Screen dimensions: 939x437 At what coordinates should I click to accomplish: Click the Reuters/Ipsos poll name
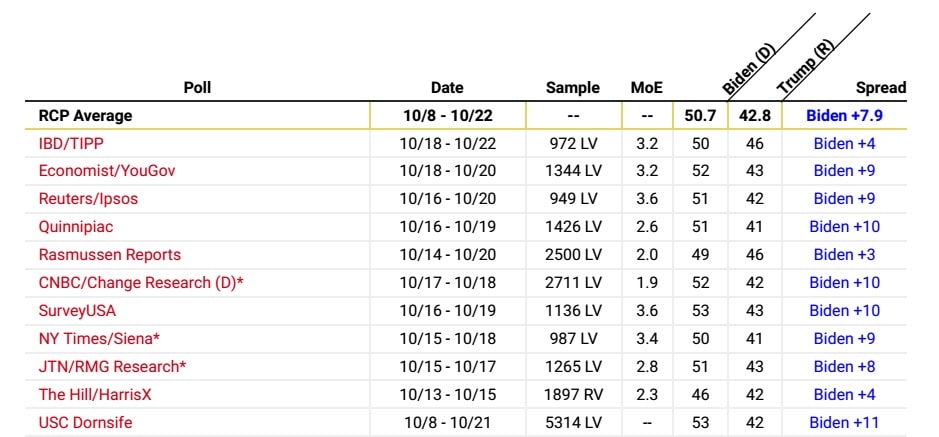[x=88, y=199]
